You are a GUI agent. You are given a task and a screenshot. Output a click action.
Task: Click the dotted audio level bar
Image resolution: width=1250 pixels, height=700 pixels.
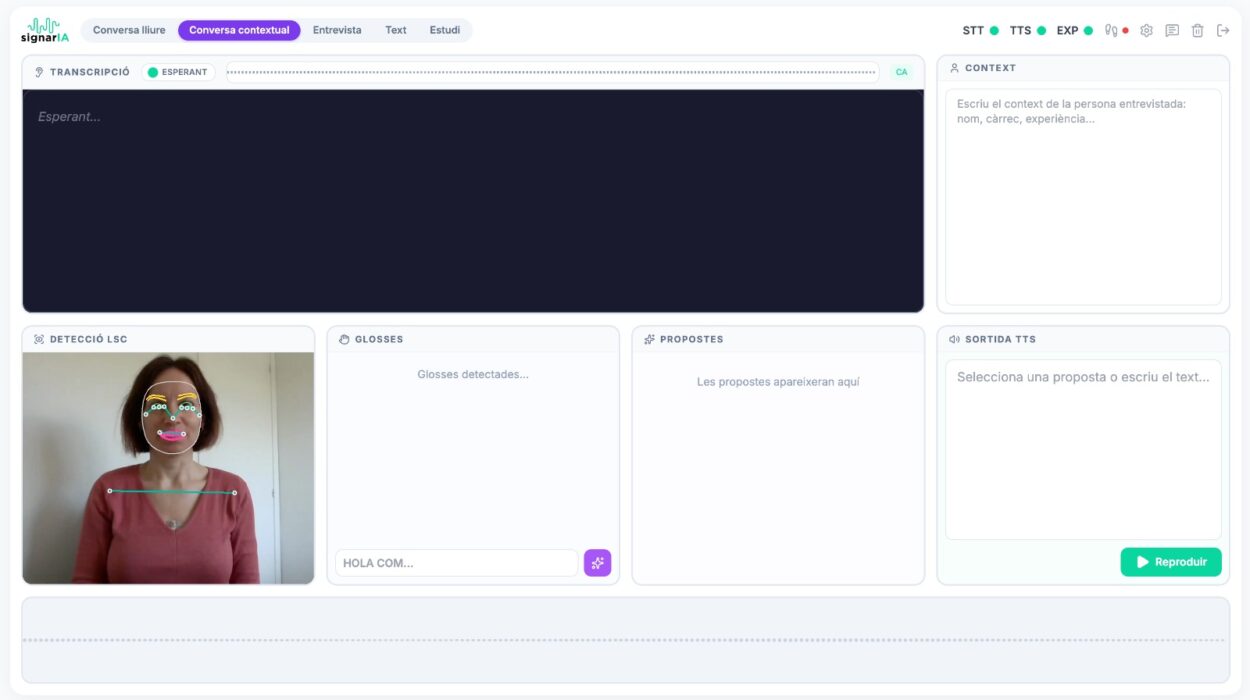[x=551, y=72]
